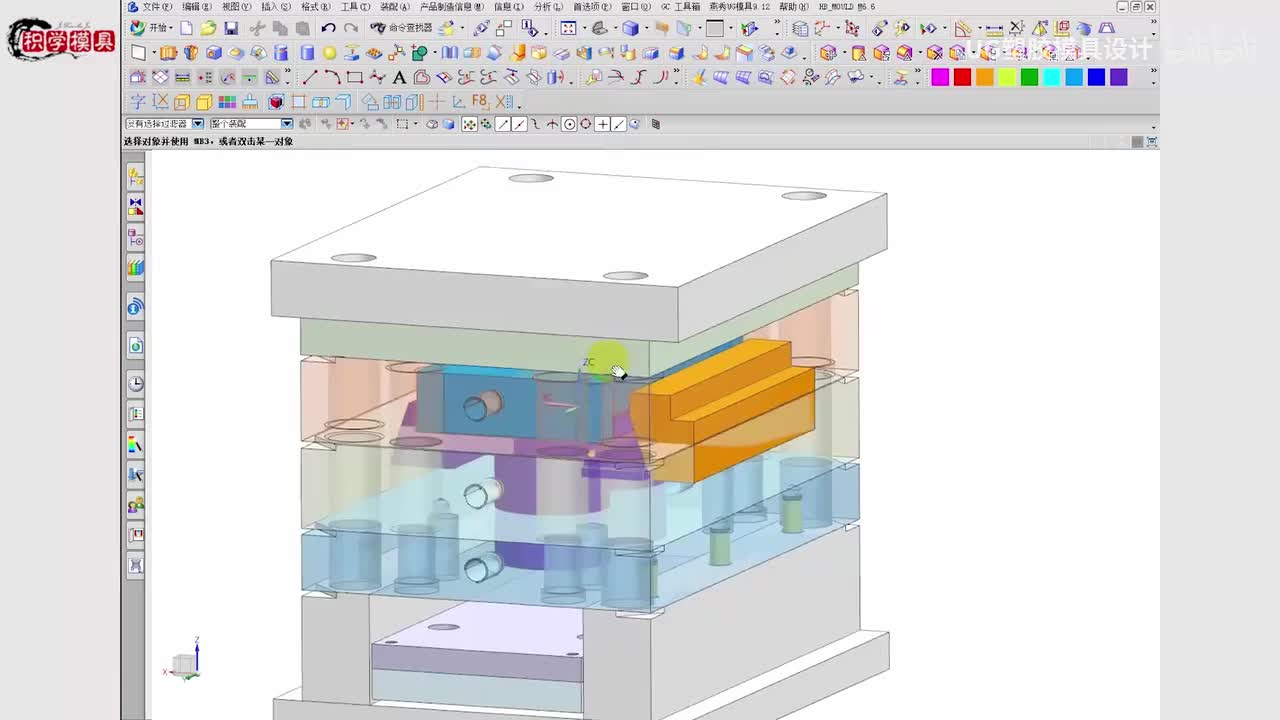Select the yellow sphere feature tool
The image size is (1280, 720).
coord(330,53)
